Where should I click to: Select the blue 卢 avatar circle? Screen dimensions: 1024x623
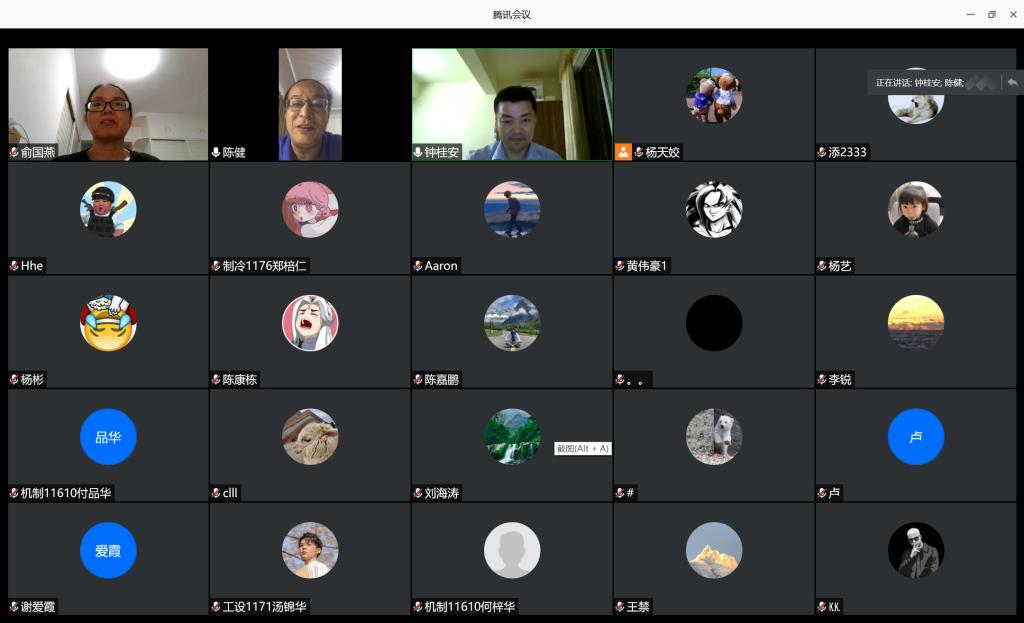[x=915, y=437]
